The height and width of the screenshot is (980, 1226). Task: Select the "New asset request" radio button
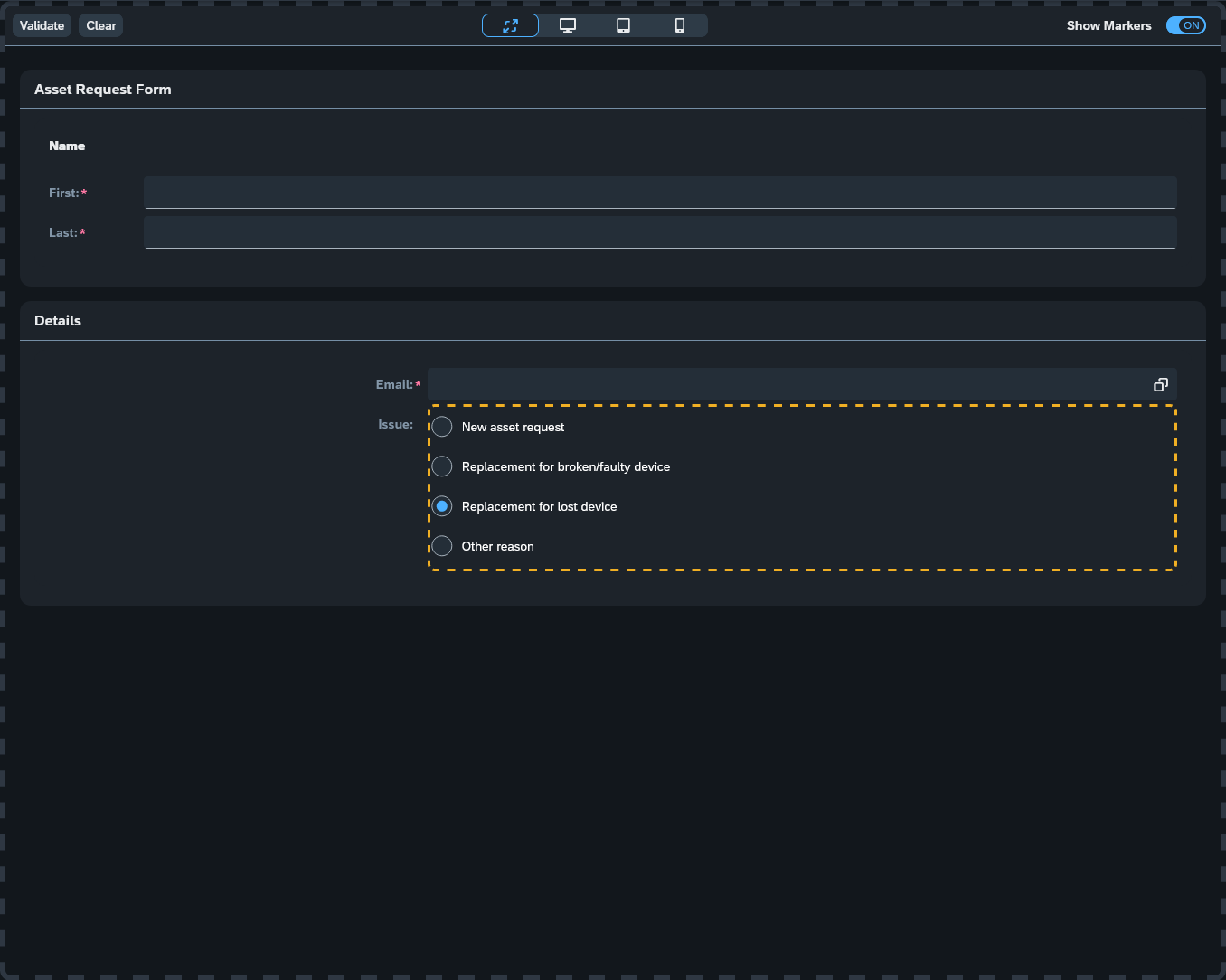click(441, 426)
